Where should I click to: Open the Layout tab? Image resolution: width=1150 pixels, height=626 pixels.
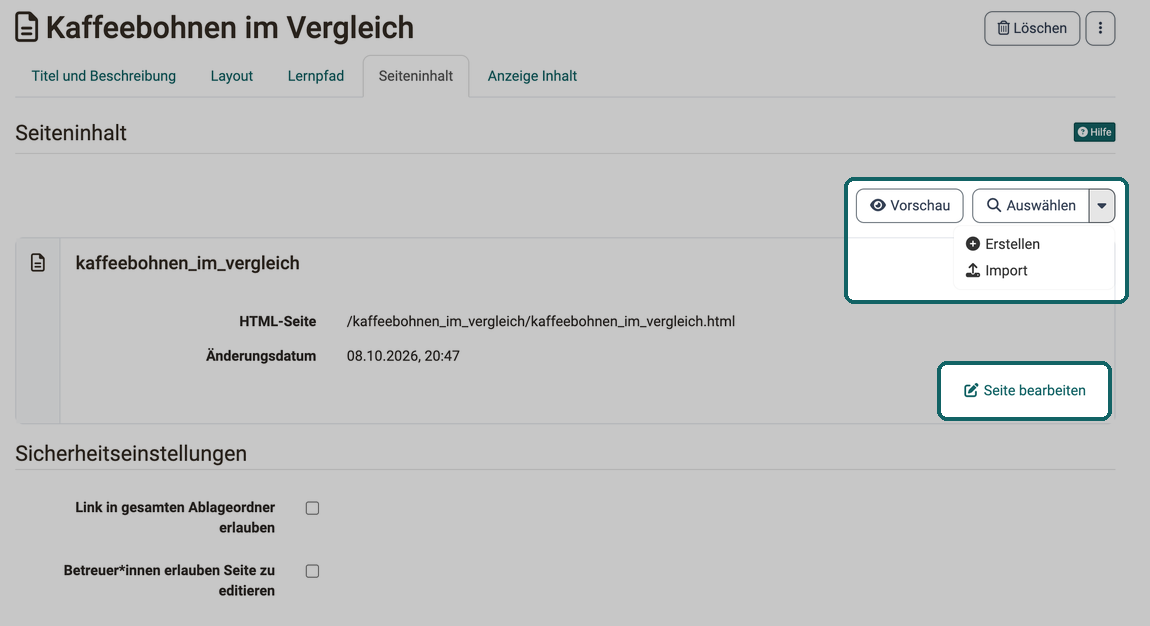(x=232, y=76)
